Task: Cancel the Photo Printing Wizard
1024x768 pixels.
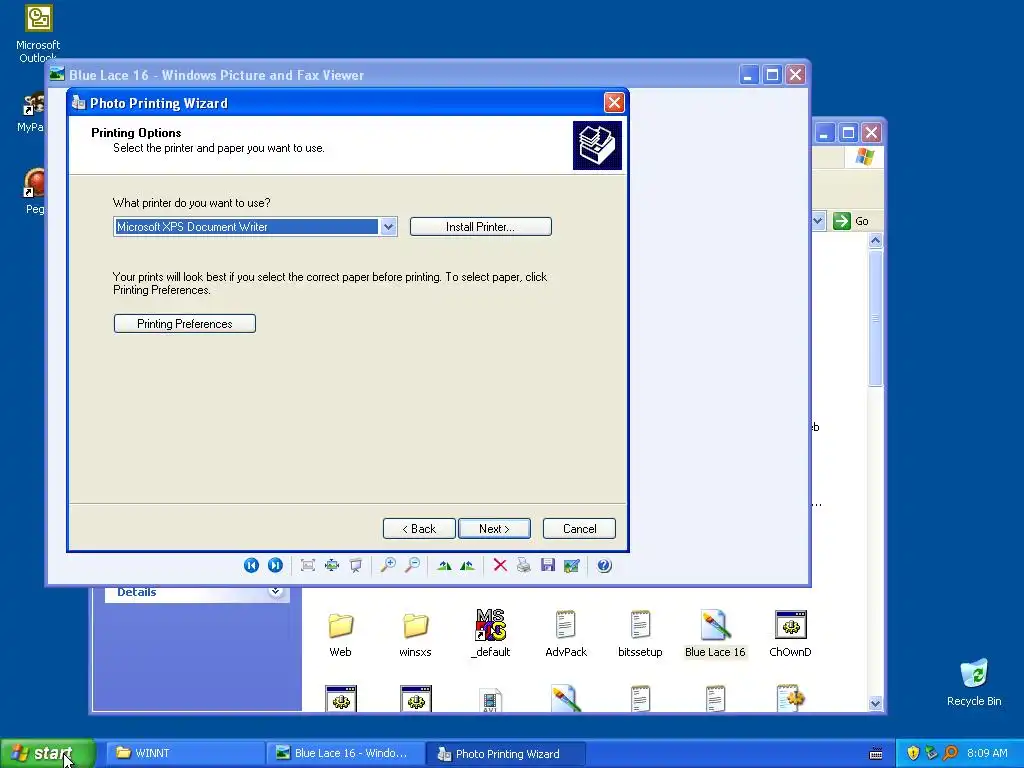Action: (579, 529)
